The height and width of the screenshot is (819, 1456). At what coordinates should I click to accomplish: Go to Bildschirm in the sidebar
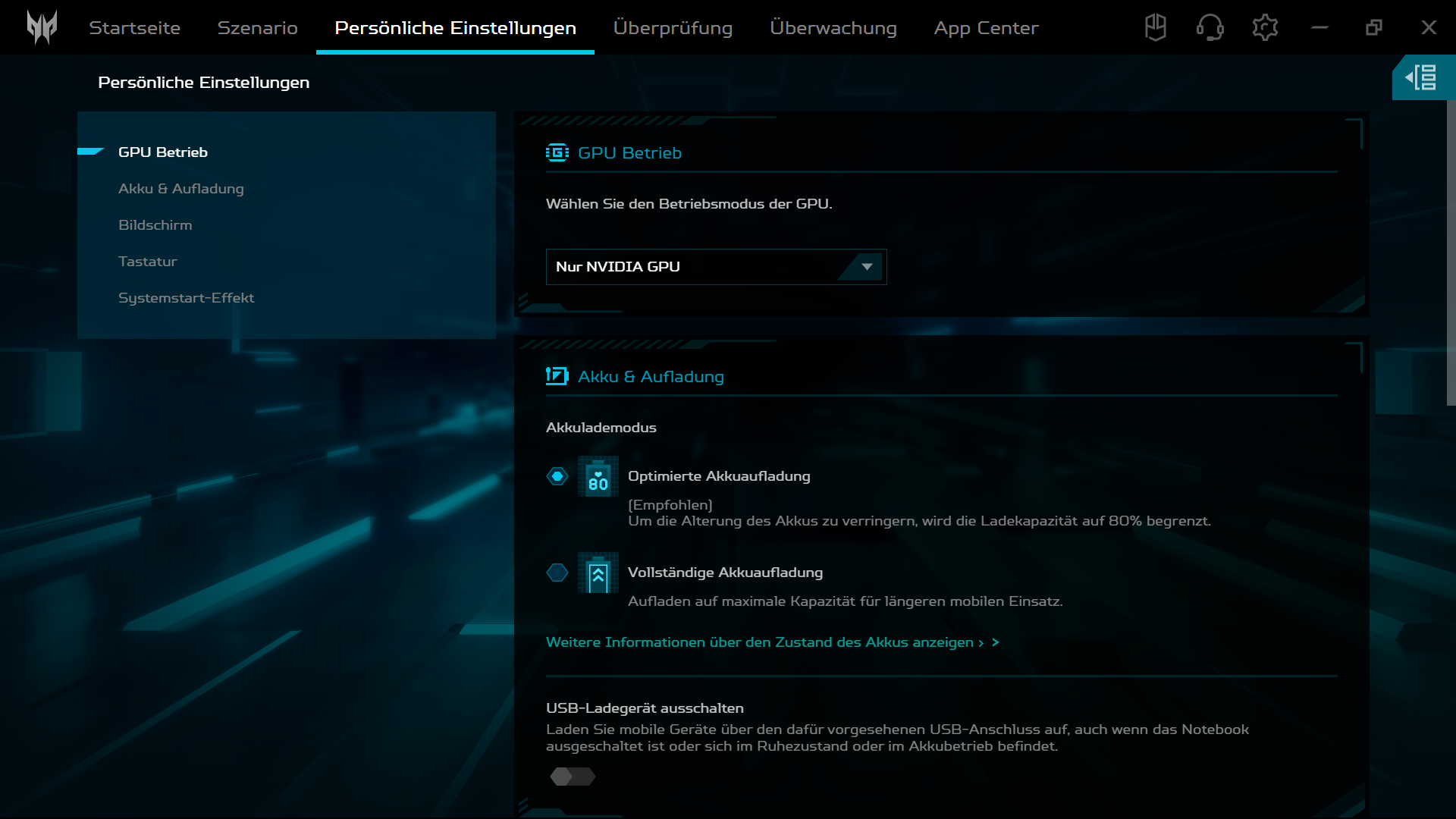pyautogui.click(x=155, y=225)
